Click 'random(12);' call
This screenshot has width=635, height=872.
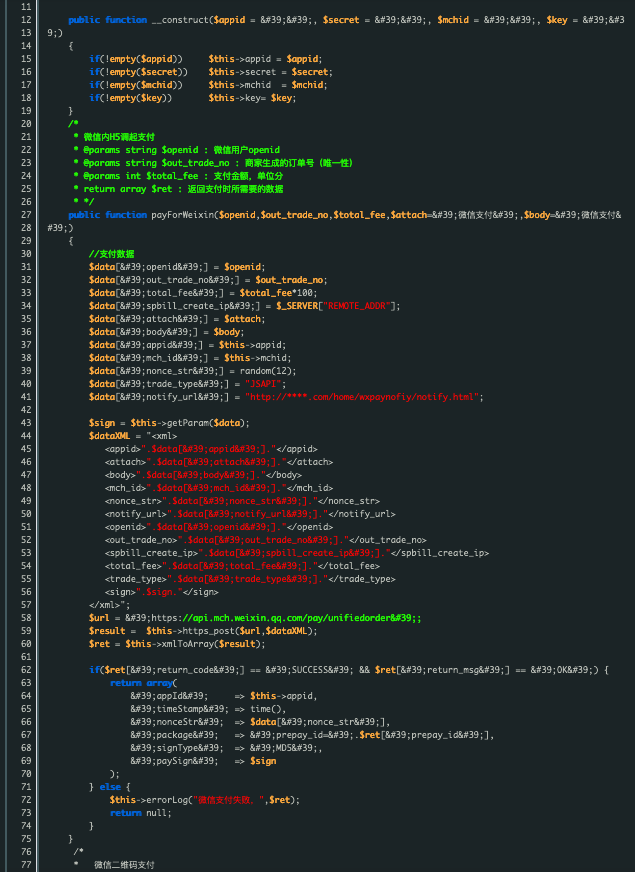(268, 371)
